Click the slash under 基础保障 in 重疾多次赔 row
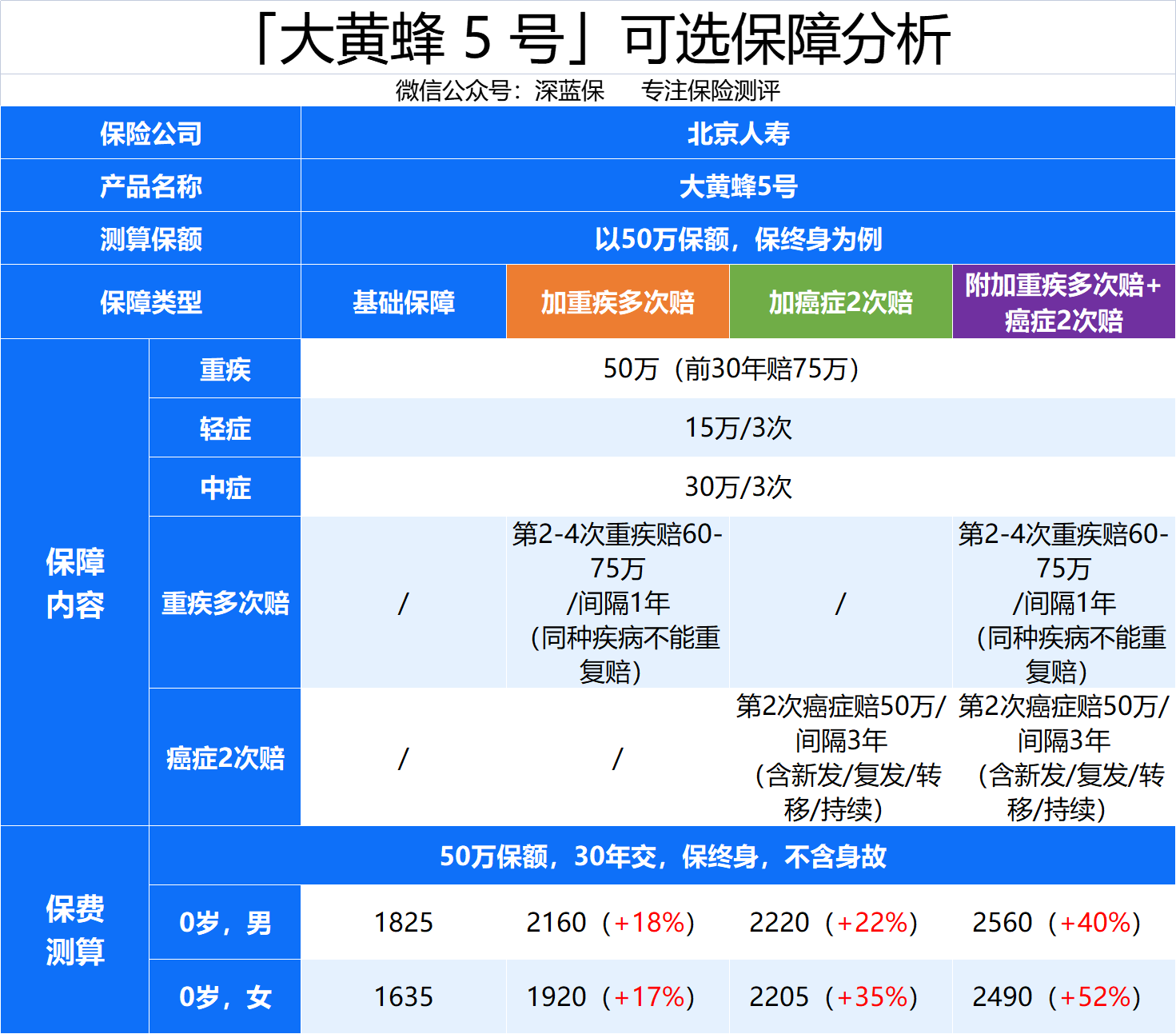The height and width of the screenshot is (1034, 1176). click(x=404, y=602)
